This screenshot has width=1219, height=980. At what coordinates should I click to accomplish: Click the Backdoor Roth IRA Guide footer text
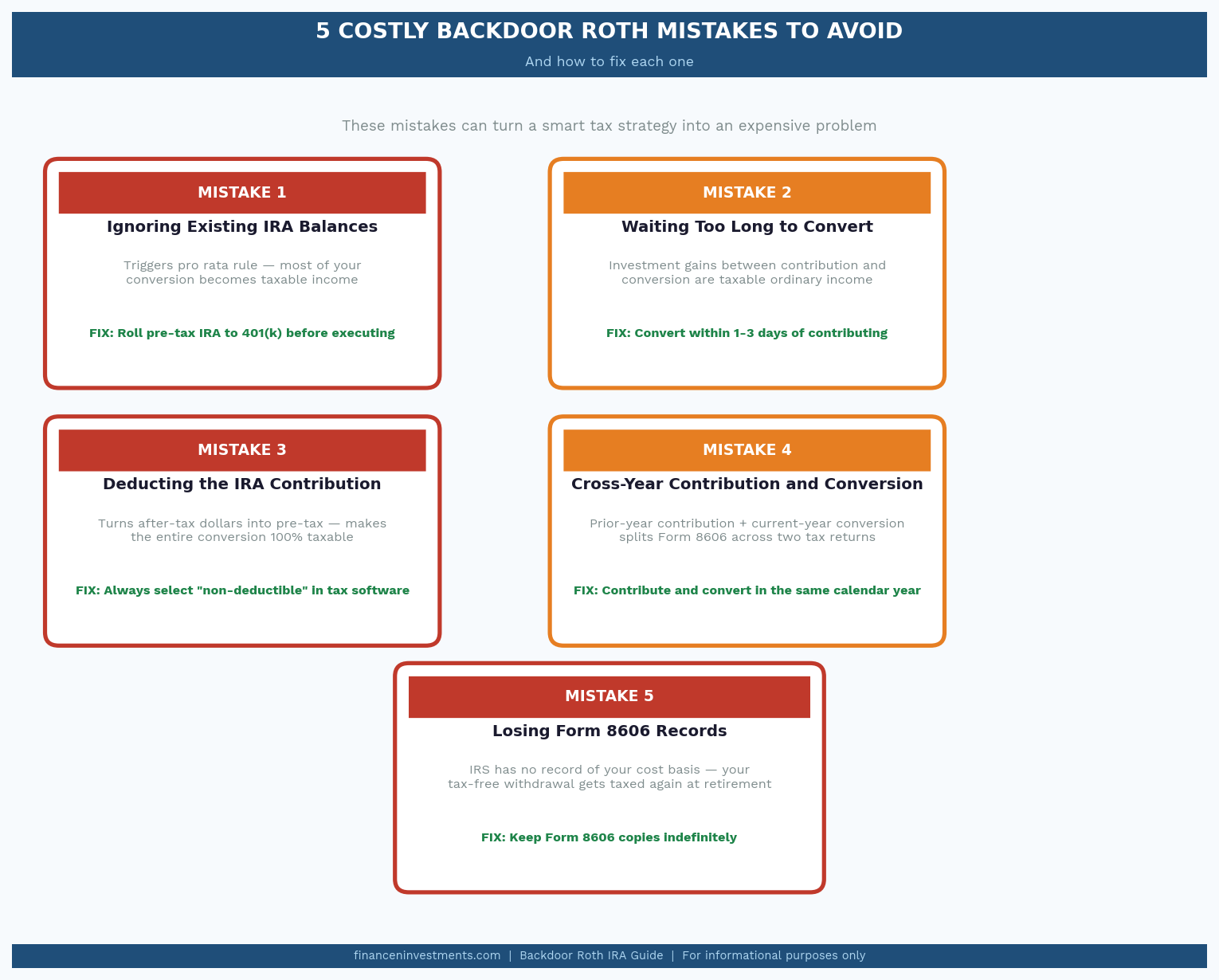591,955
